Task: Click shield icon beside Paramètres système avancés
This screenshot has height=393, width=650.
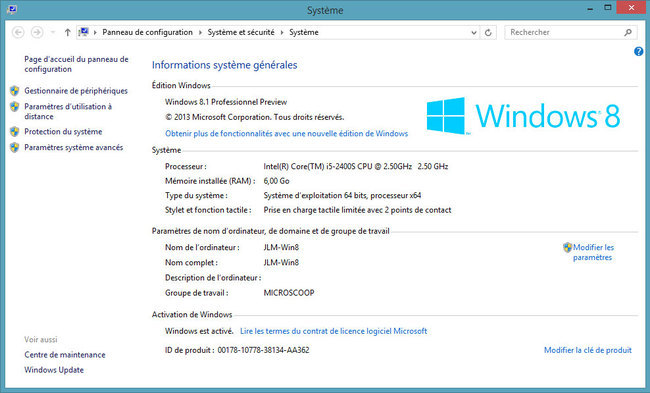Action: 15,147
